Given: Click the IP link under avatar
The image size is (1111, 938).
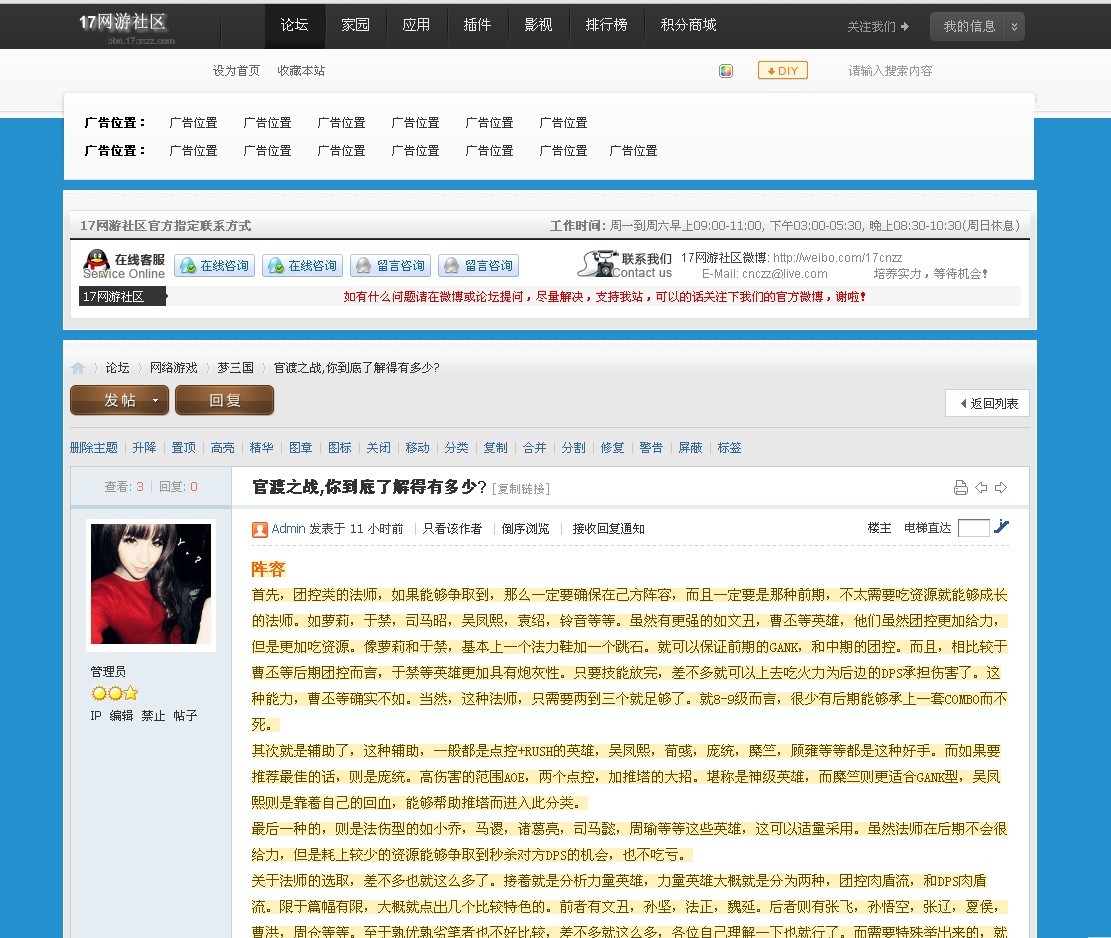Looking at the screenshot, I should (x=96, y=716).
